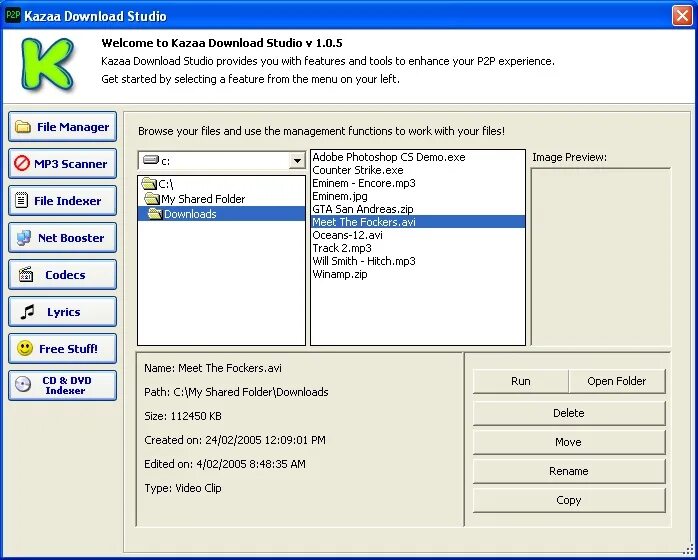This screenshot has height=560, width=698.
Task: Click the 'Edited on: 4/02/2005' detail line
Action: (x=225, y=464)
